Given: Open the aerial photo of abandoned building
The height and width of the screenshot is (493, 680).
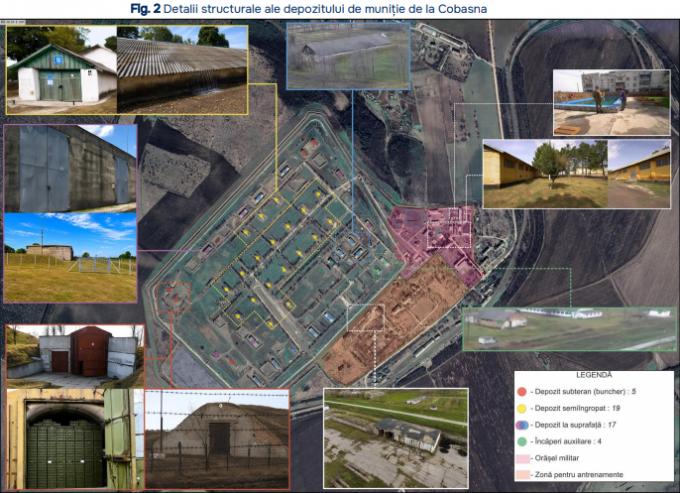Looking at the screenshot, I should tap(396, 438).
